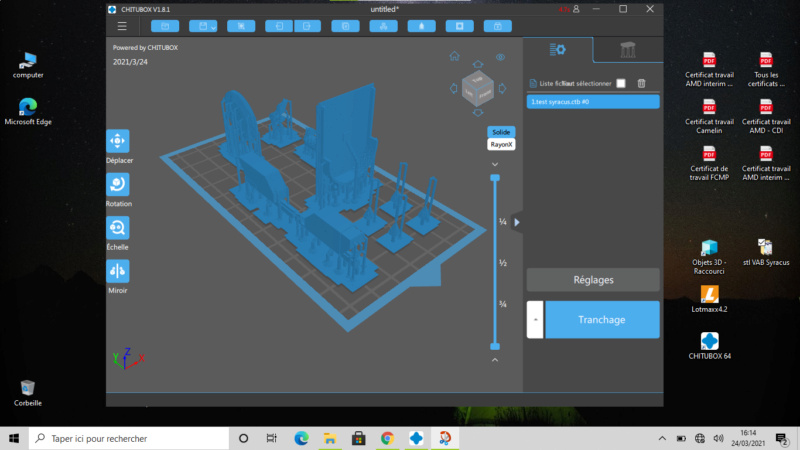The height and width of the screenshot is (450, 800).
Task: Open the settings file list tab
Action: point(558,49)
